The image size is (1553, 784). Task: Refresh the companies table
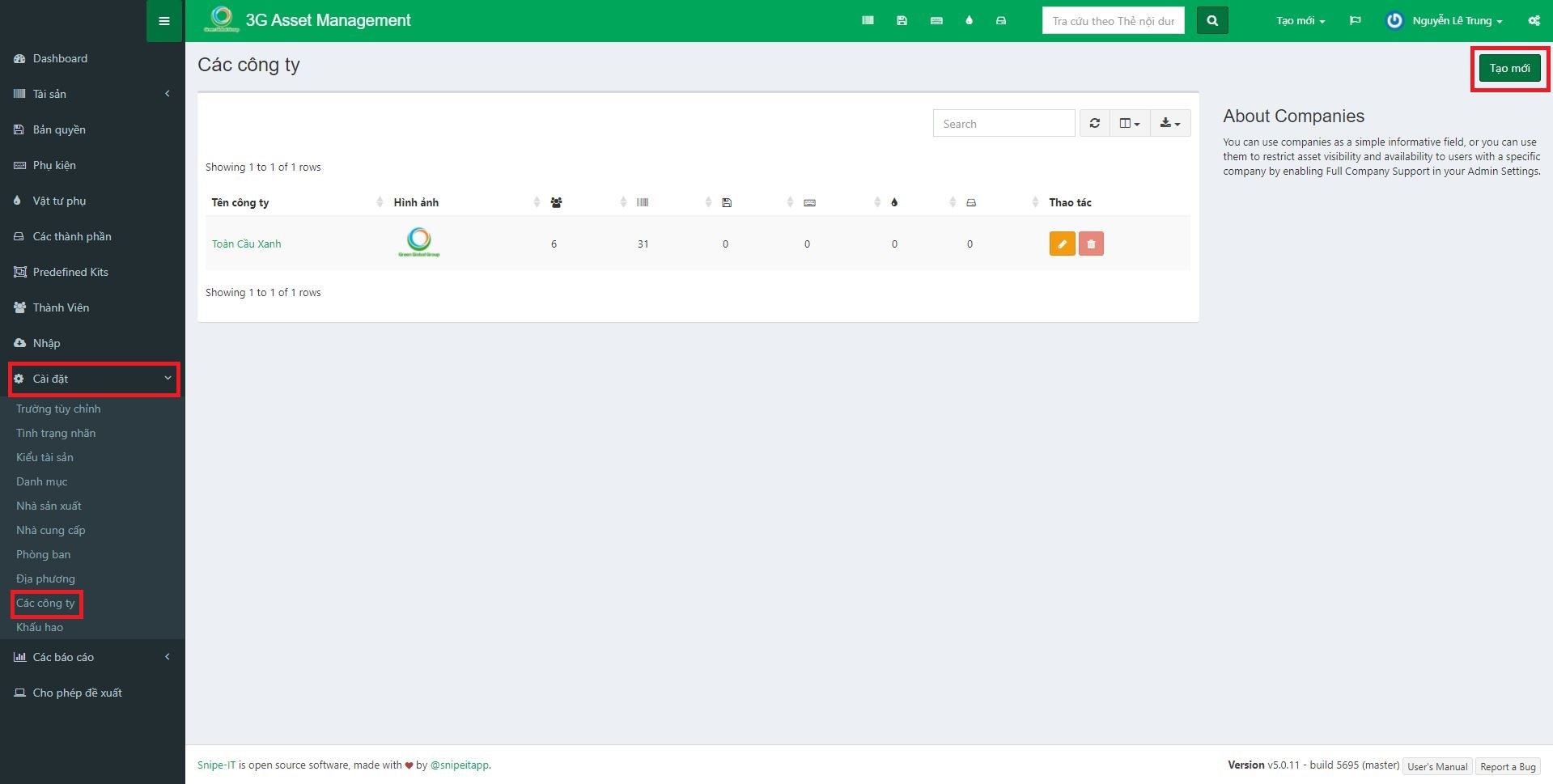pyautogui.click(x=1094, y=124)
